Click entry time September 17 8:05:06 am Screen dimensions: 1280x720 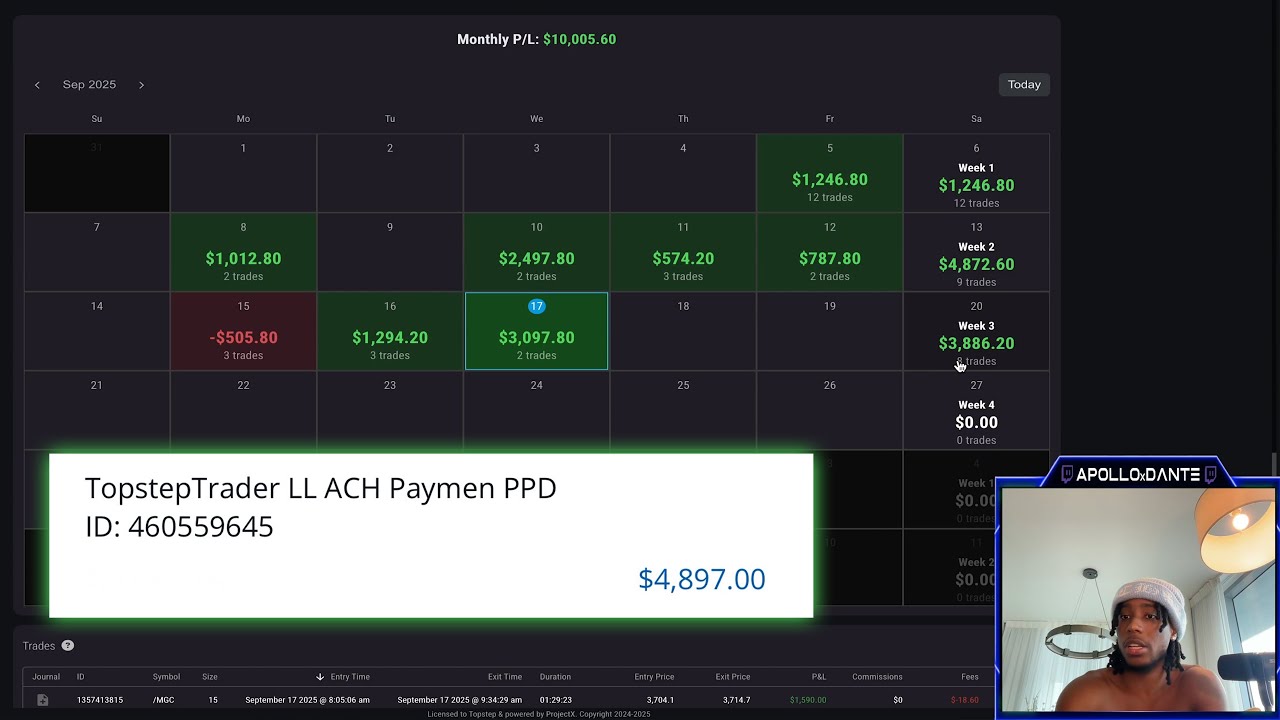(x=307, y=700)
